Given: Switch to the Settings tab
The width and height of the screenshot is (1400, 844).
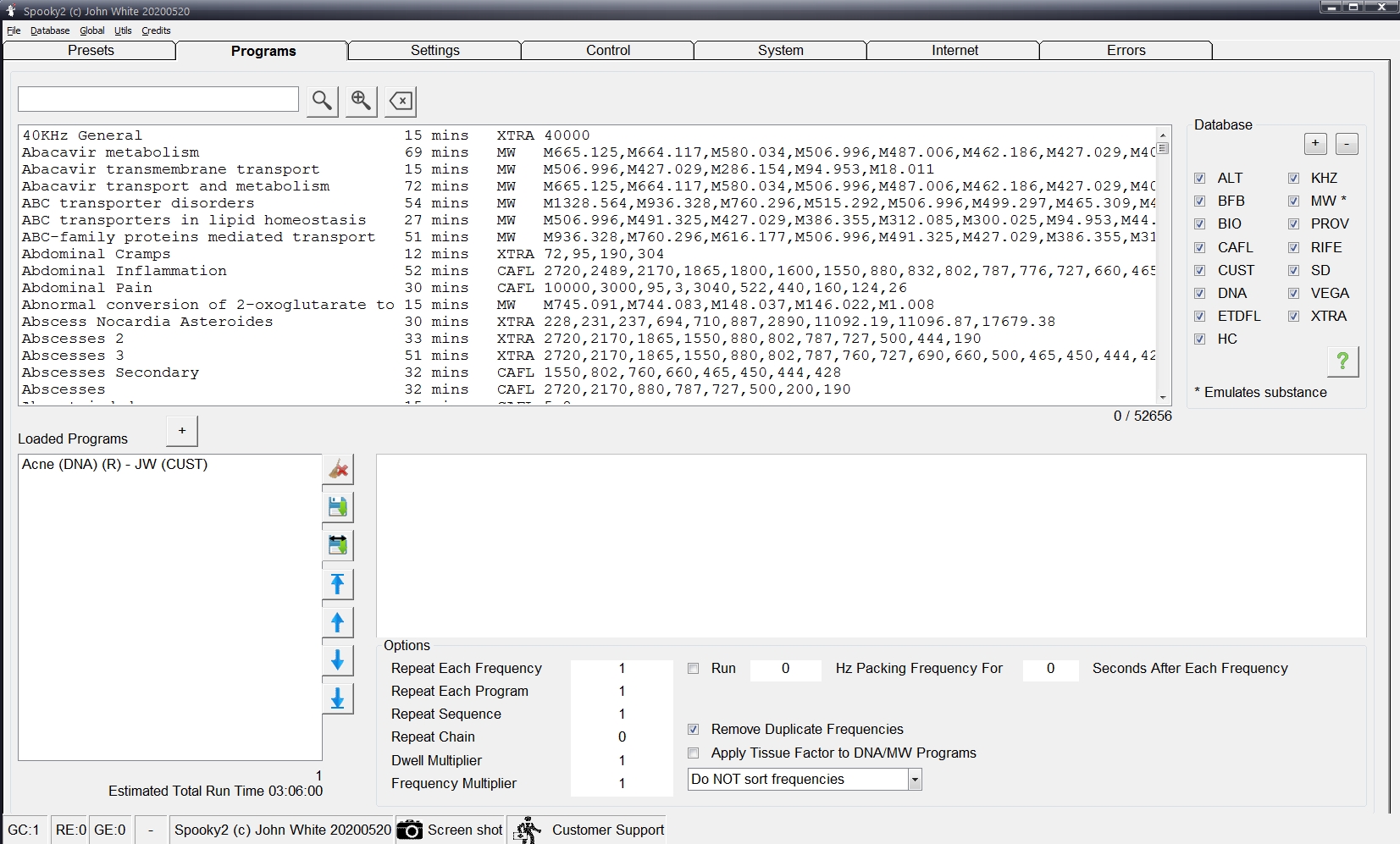Looking at the screenshot, I should pos(435,50).
